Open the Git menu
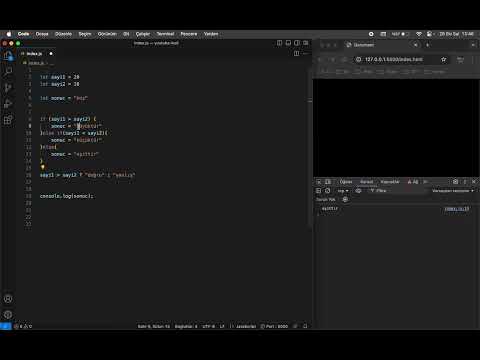The height and width of the screenshot is (360, 480). [x=126, y=34]
